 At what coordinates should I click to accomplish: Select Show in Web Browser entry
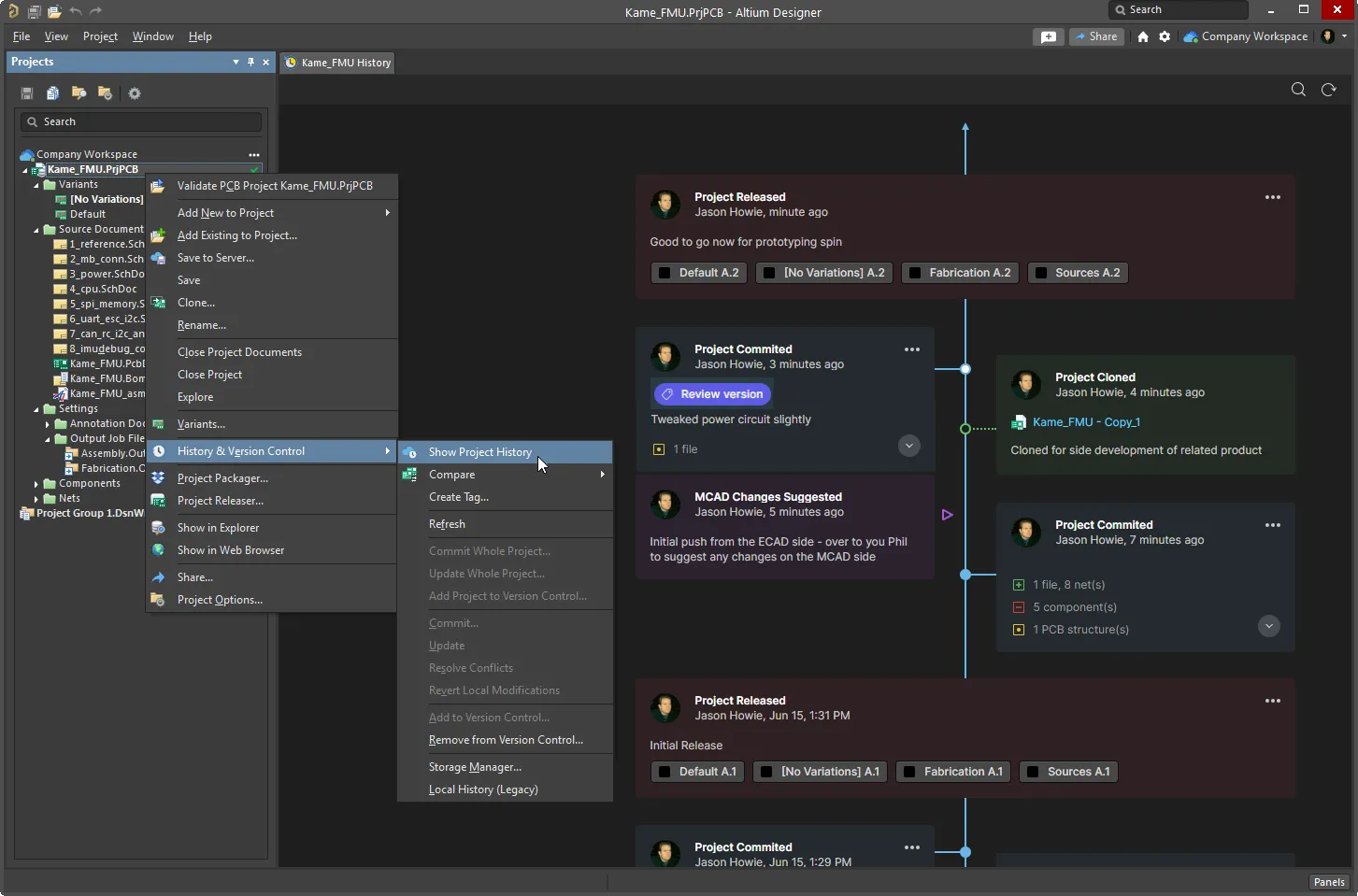tap(271, 550)
